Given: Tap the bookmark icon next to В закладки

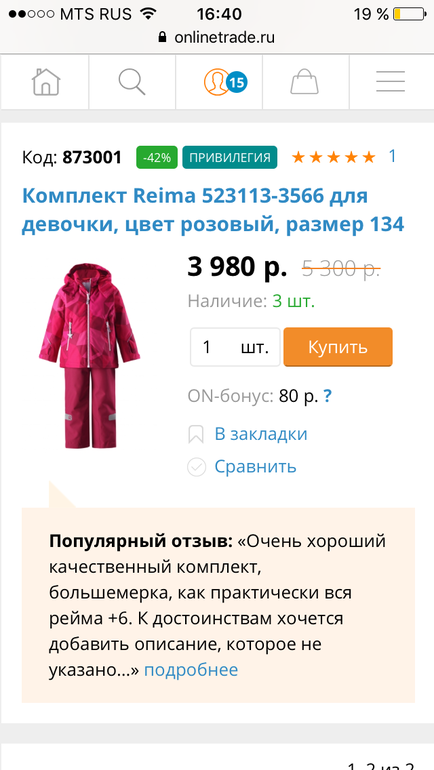Looking at the screenshot, I should tap(196, 435).
